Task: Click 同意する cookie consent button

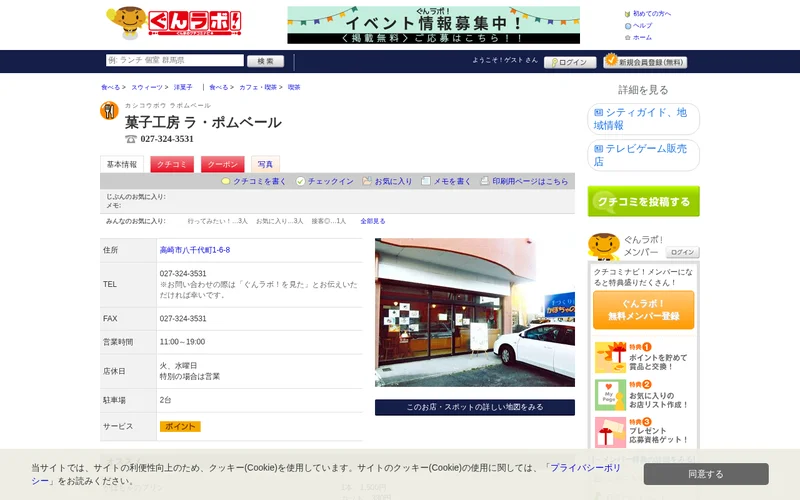Action: (x=706, y=474)
